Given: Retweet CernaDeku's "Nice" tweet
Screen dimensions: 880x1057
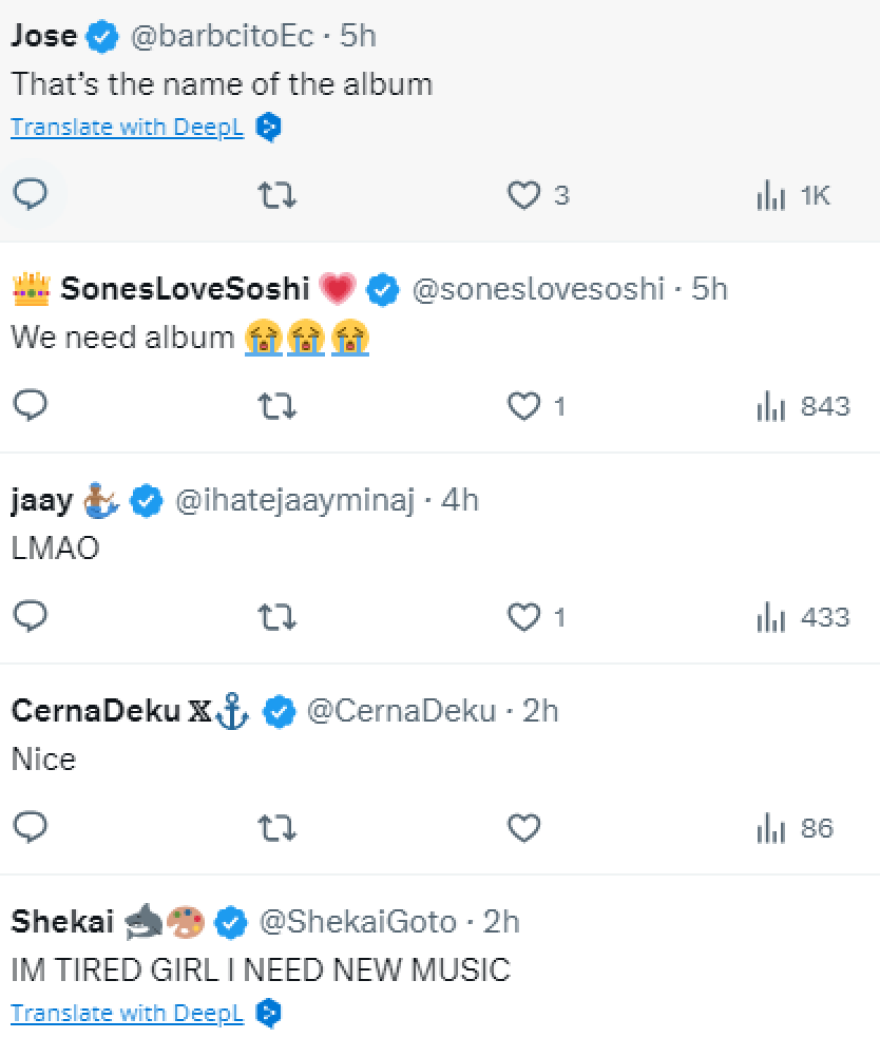Looking at the screenshot, I should click(277, 828).
